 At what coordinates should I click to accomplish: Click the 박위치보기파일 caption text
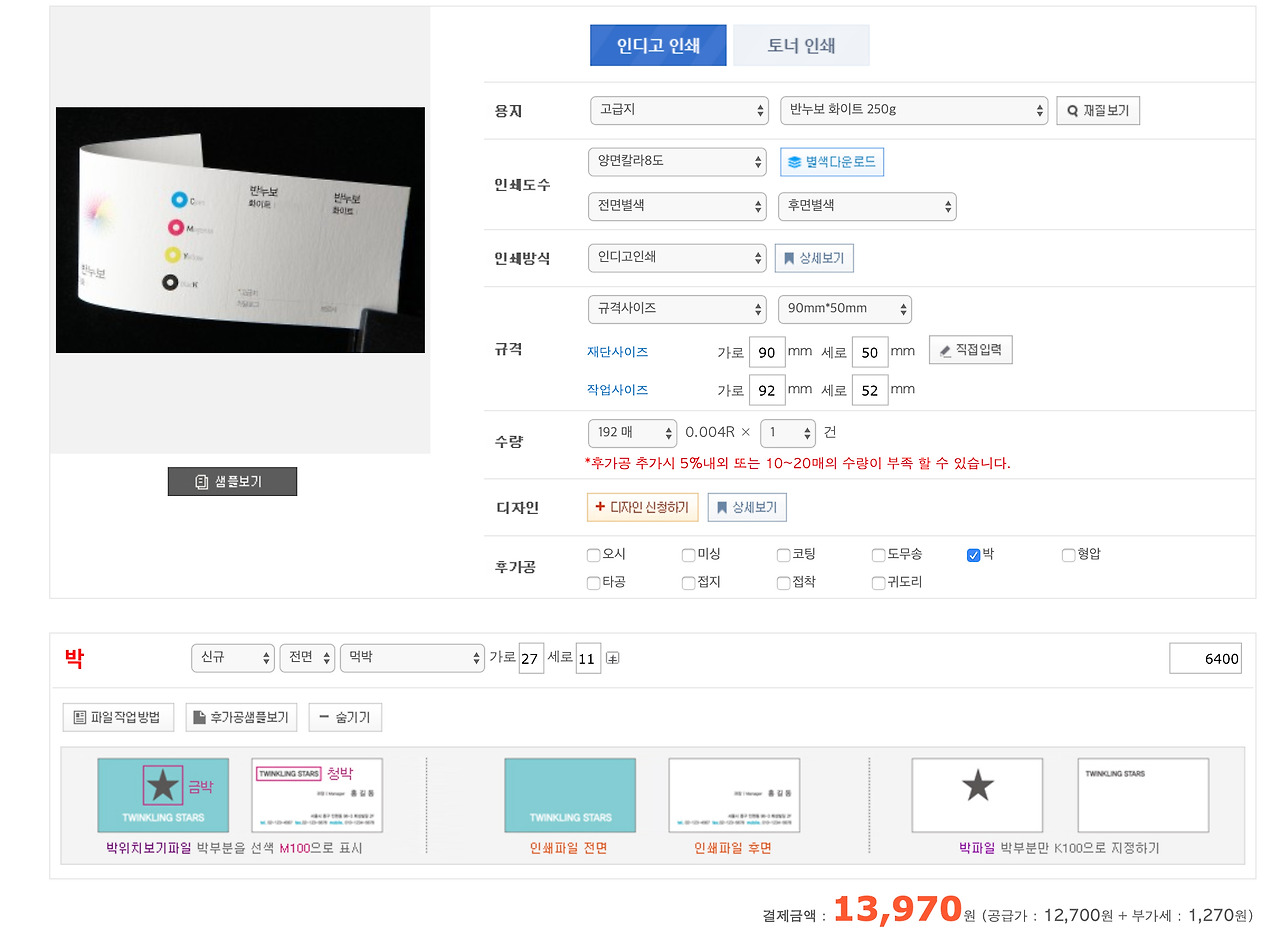148,848
